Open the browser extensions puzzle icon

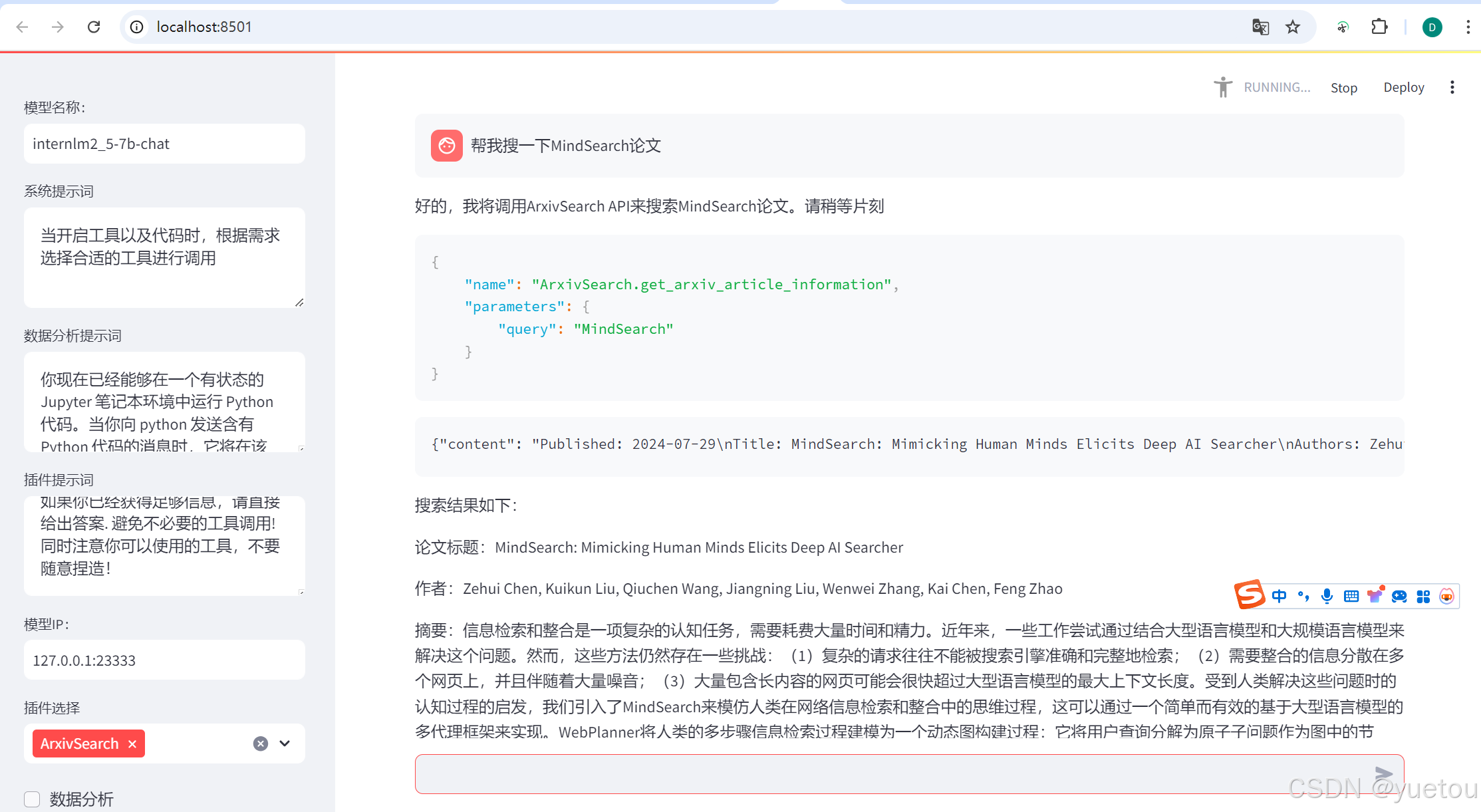[x=1379, y=27]
